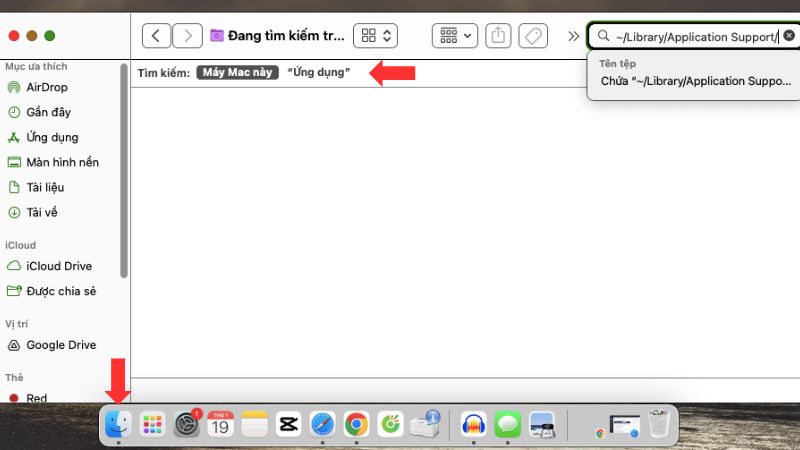The image size is (800, 450).
Task: Click the magnifier icon in search field
Action: [603, 36]
